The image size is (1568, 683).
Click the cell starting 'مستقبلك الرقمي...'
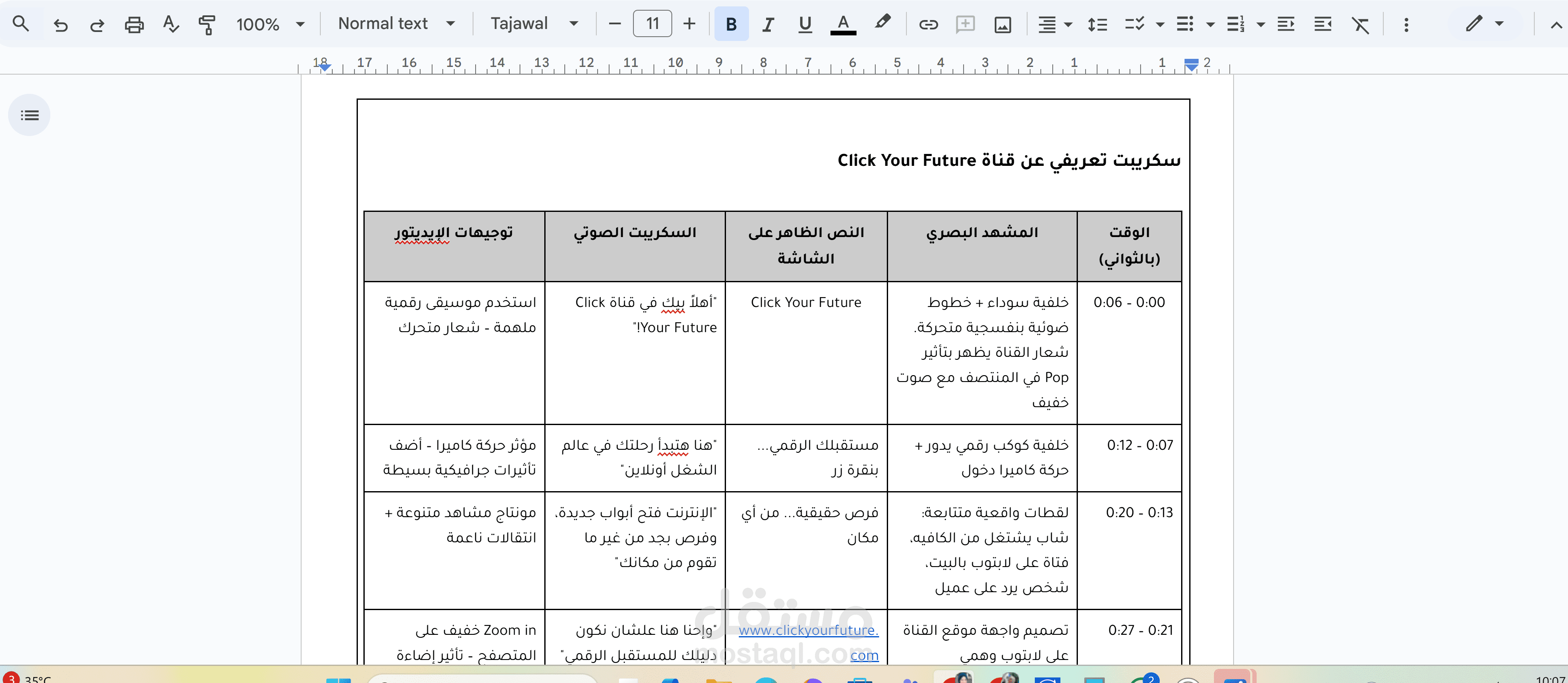806,457
